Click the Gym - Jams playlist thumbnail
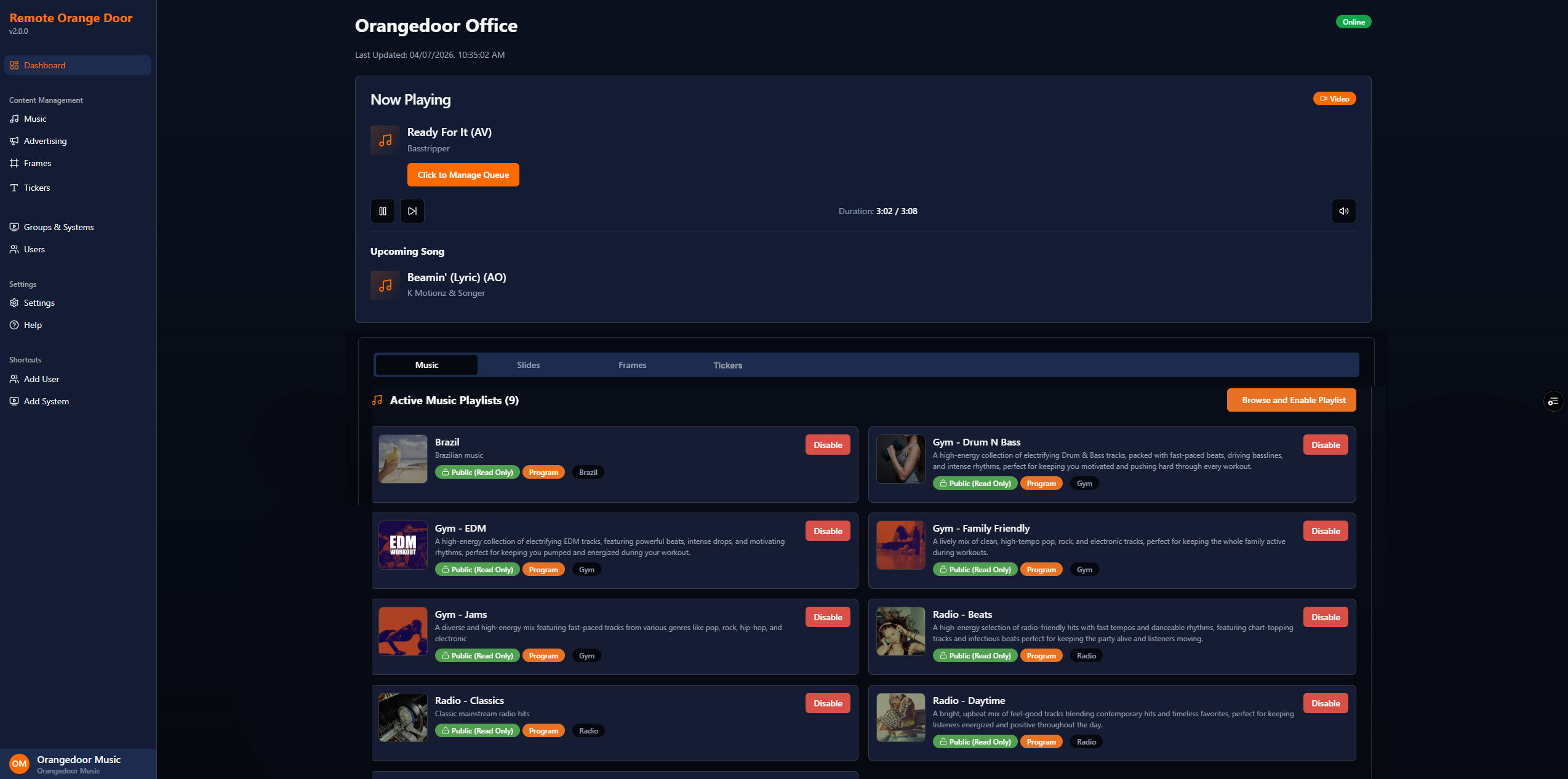1568x779 pixels. click(x=402, y=631)
